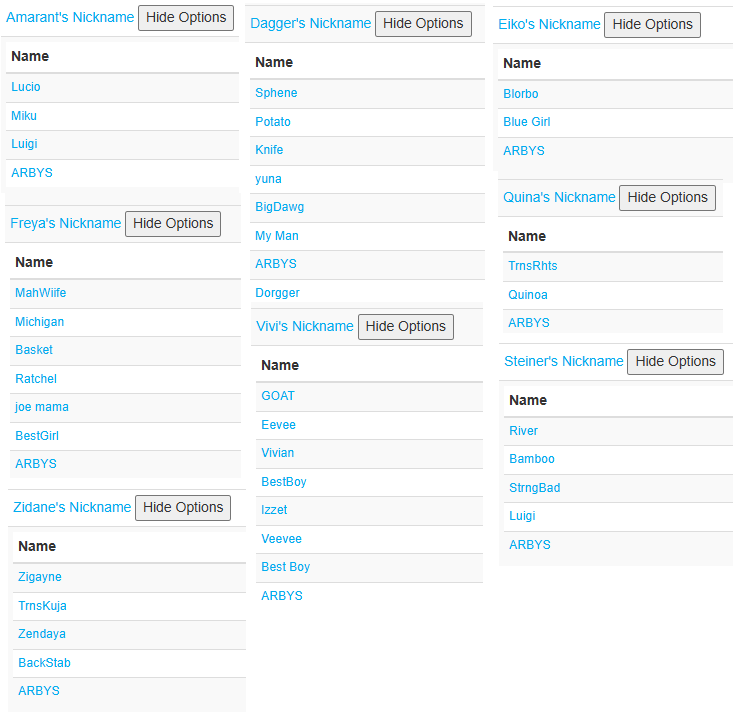This screenshot has width=733, height=712.
Task: Hide options for Zidane's Nickname
Action: point(183,508)
